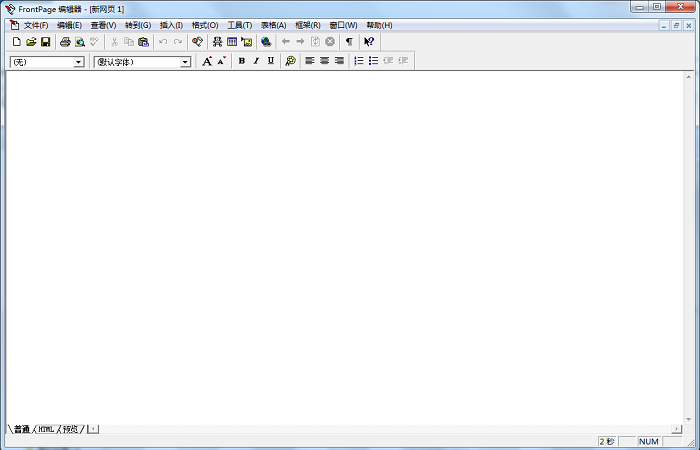Click the numbered list button
The height and width of the screenshot is (450, 700).
[359, 61]
